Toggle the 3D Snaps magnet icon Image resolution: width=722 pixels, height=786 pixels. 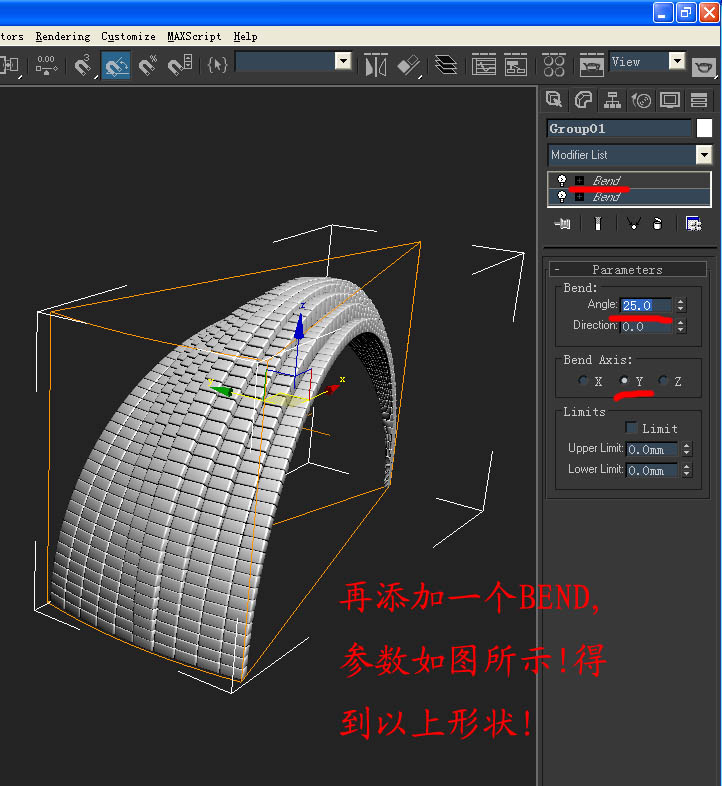point(84,65)
